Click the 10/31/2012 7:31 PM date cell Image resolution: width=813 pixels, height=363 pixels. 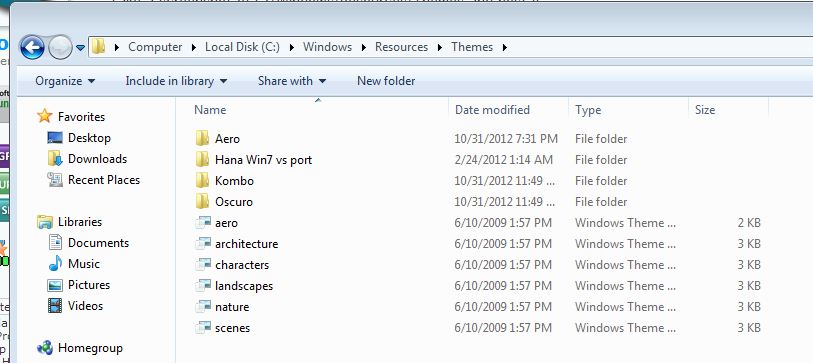tap(506, 139)
